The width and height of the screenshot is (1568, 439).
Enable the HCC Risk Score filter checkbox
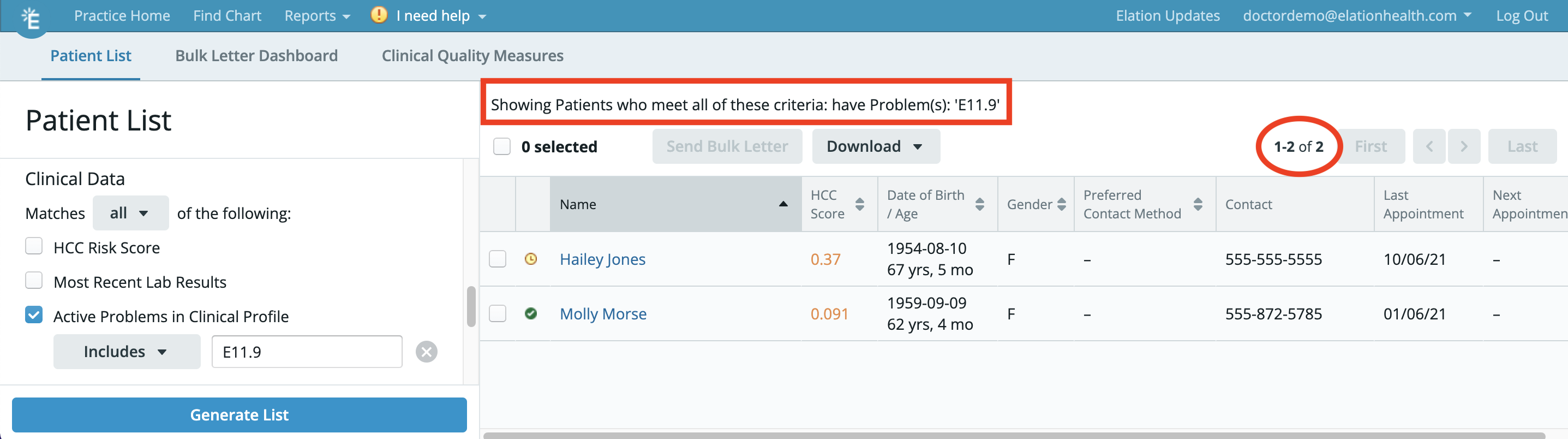pos(33,246)
